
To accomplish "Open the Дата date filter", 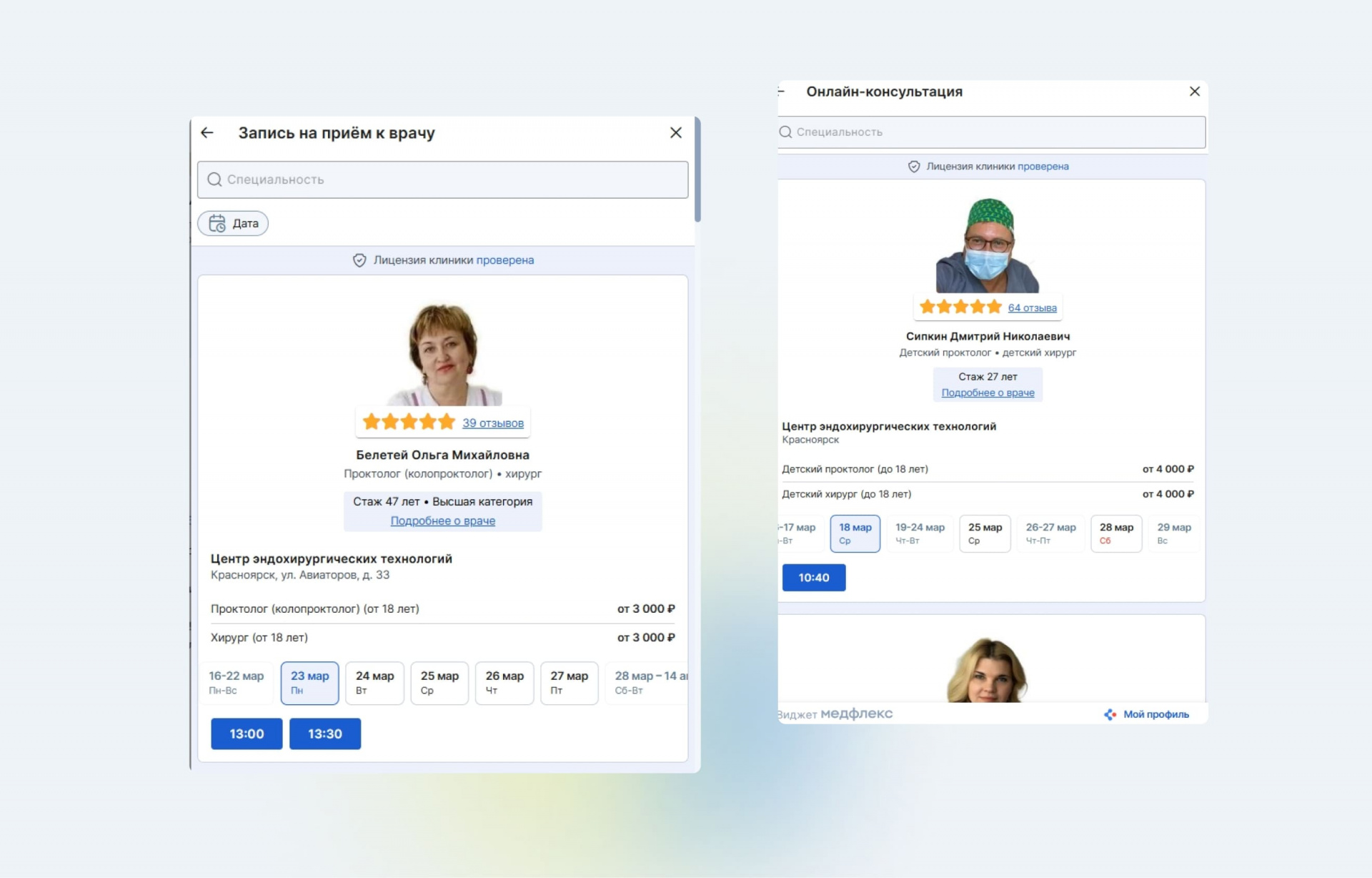I will pos(233,223).
